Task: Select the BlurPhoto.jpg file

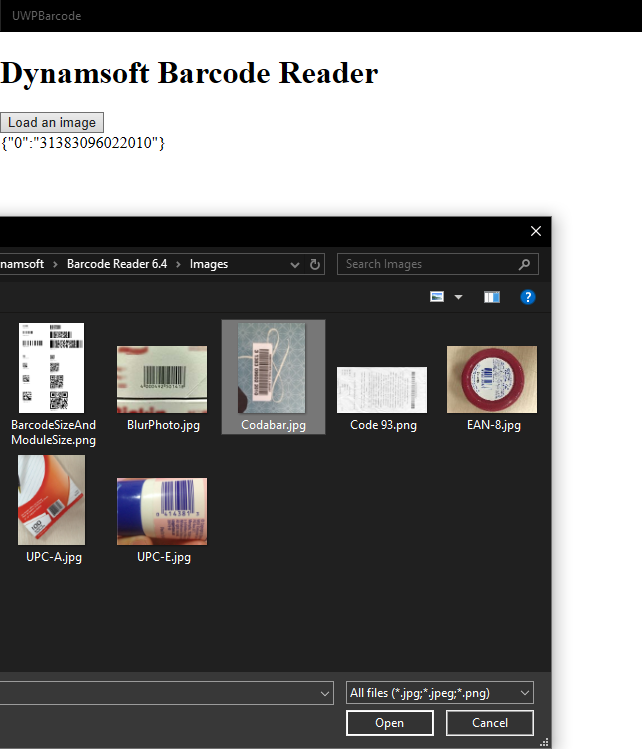Action: pyautogui.click(x=162, y=379)
